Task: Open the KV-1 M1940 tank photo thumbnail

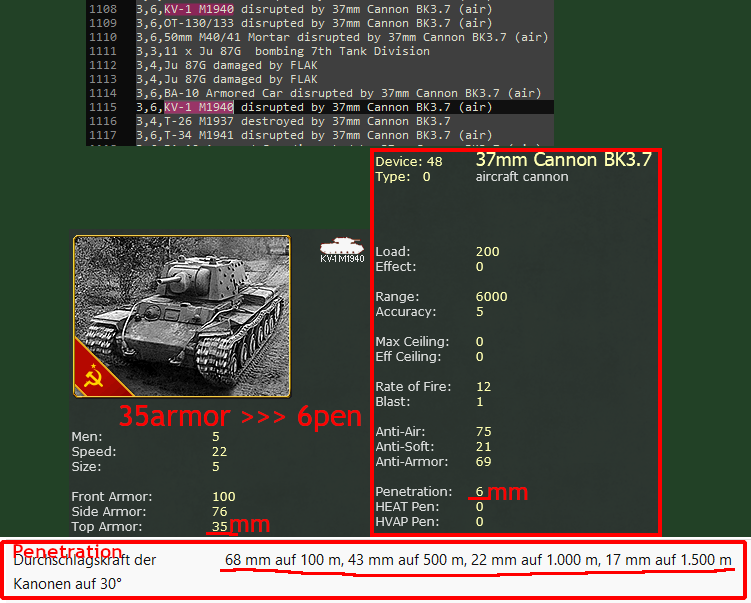Action: point(182,316)
